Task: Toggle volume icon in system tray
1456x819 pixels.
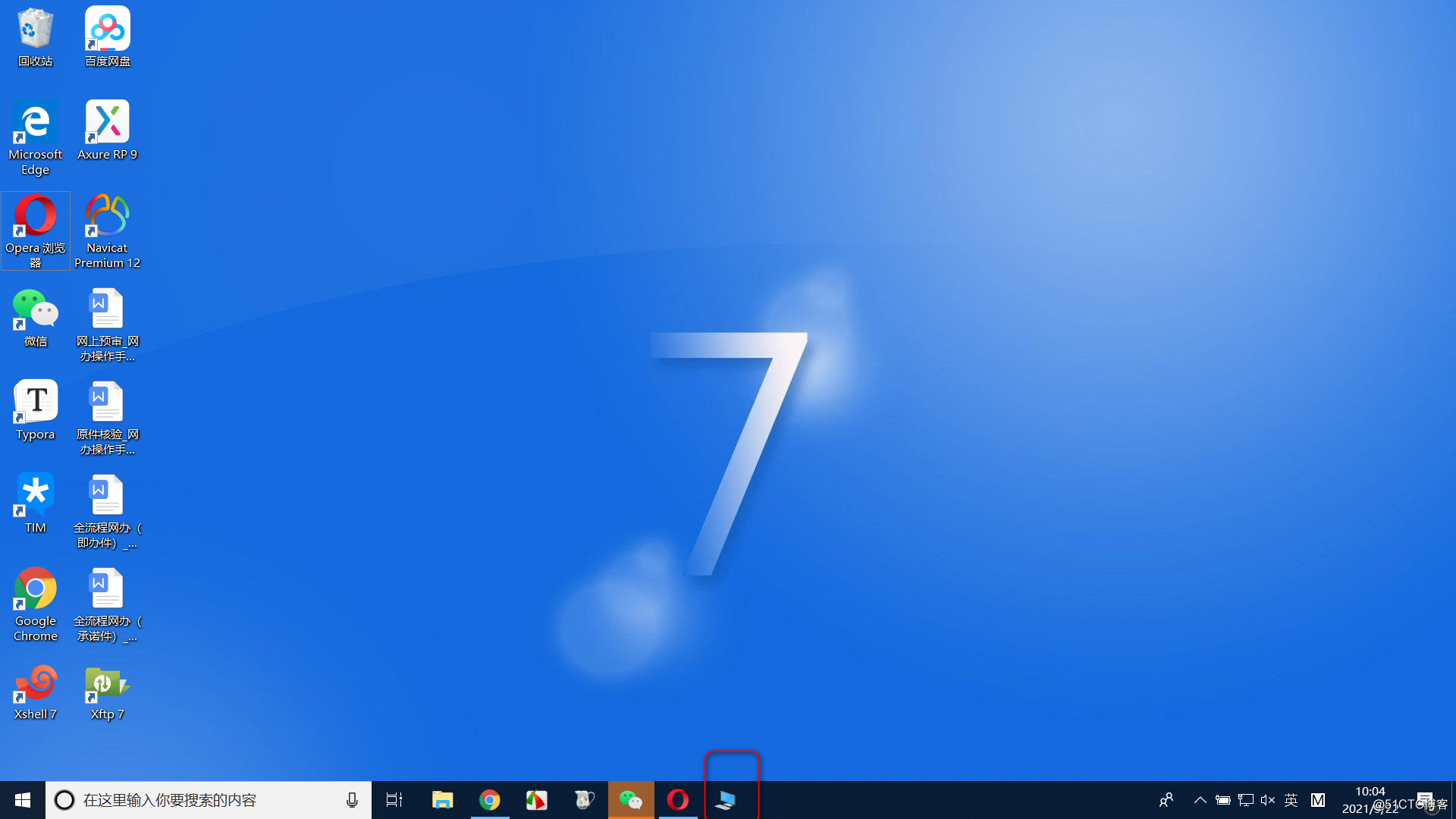Action: [1269, 800]
